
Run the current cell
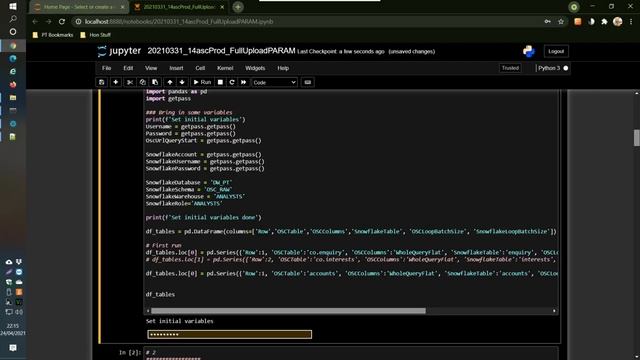[x=202, y=82]
